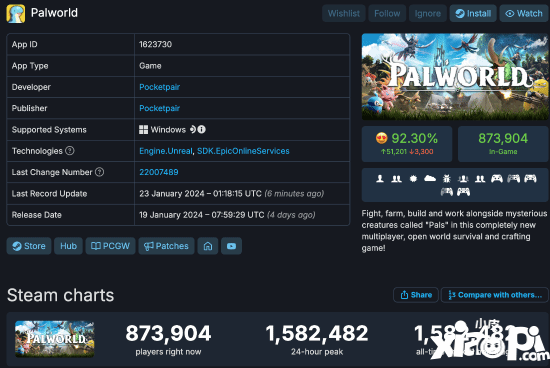Open Compare with others menu

[495, 295]
